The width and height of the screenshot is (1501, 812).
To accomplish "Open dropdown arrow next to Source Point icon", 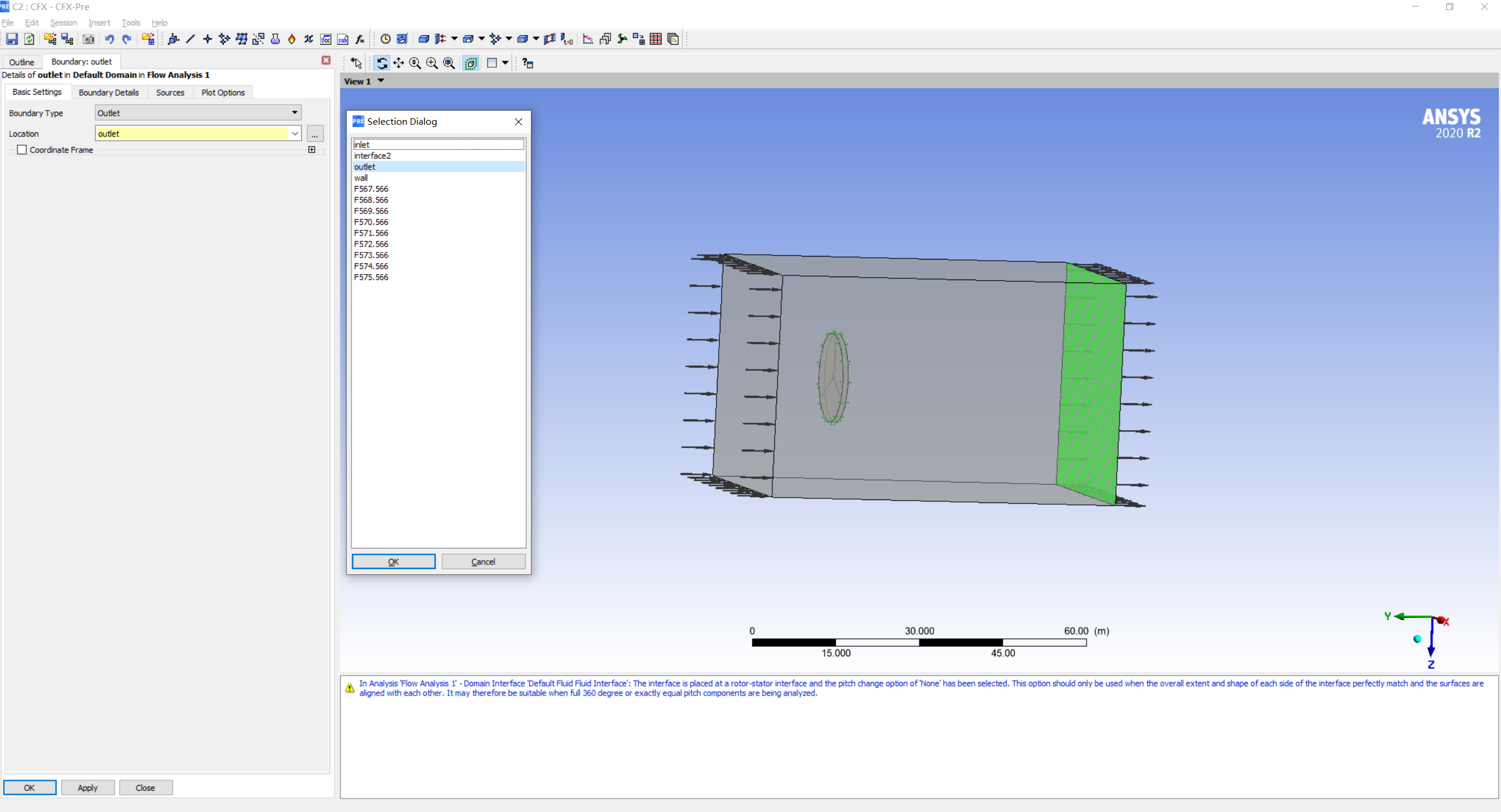I will [x=509, y=39].
